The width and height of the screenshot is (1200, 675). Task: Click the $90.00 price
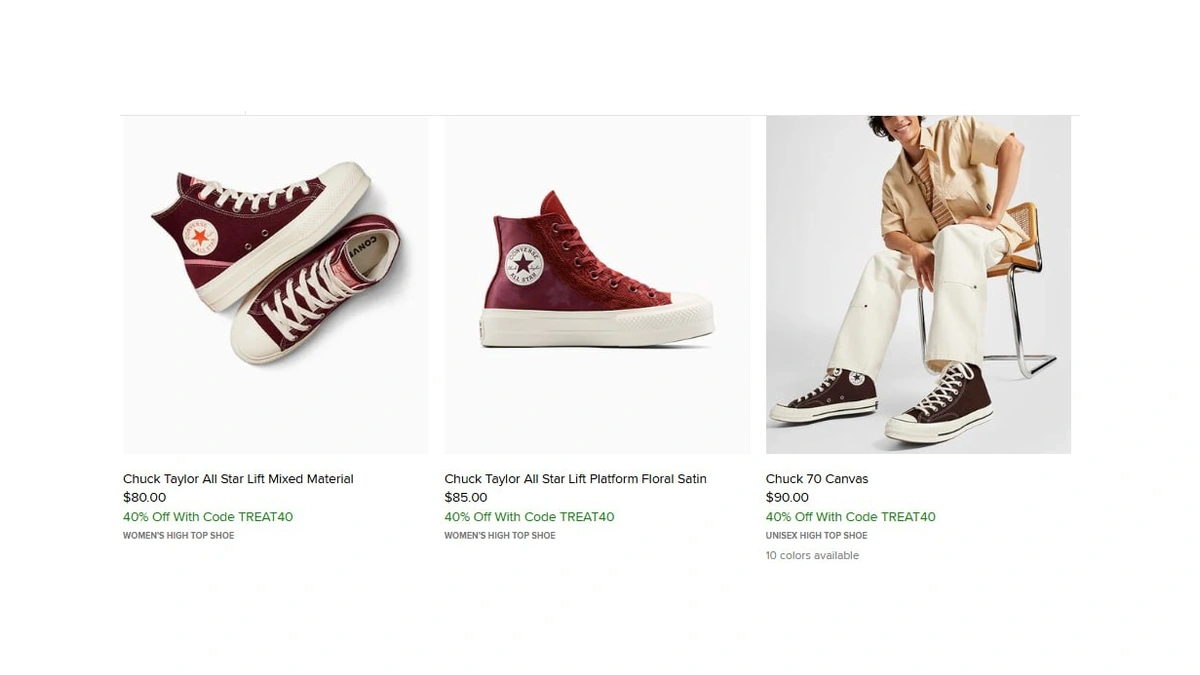point(787,498)
